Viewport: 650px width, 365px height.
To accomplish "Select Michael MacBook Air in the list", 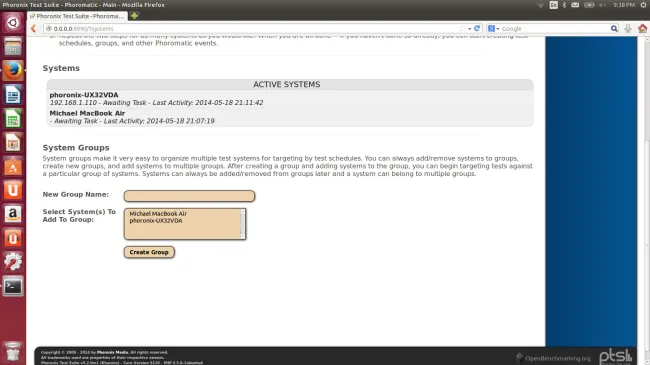I will click(158, 214).
